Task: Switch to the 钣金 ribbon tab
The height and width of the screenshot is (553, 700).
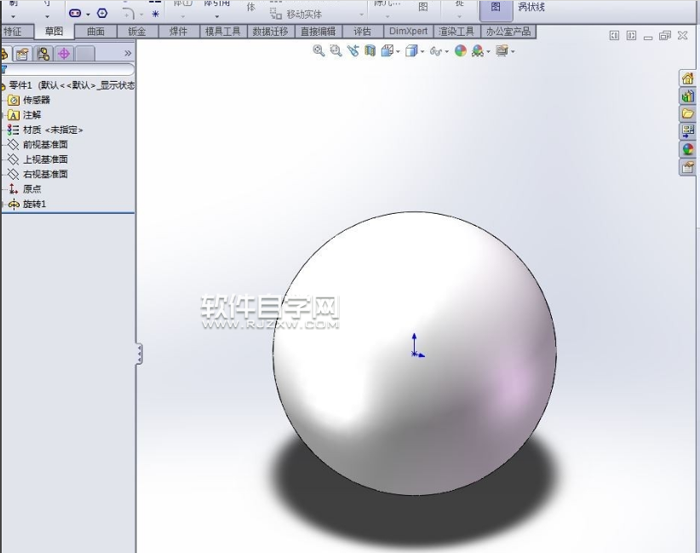Action: 137,32
